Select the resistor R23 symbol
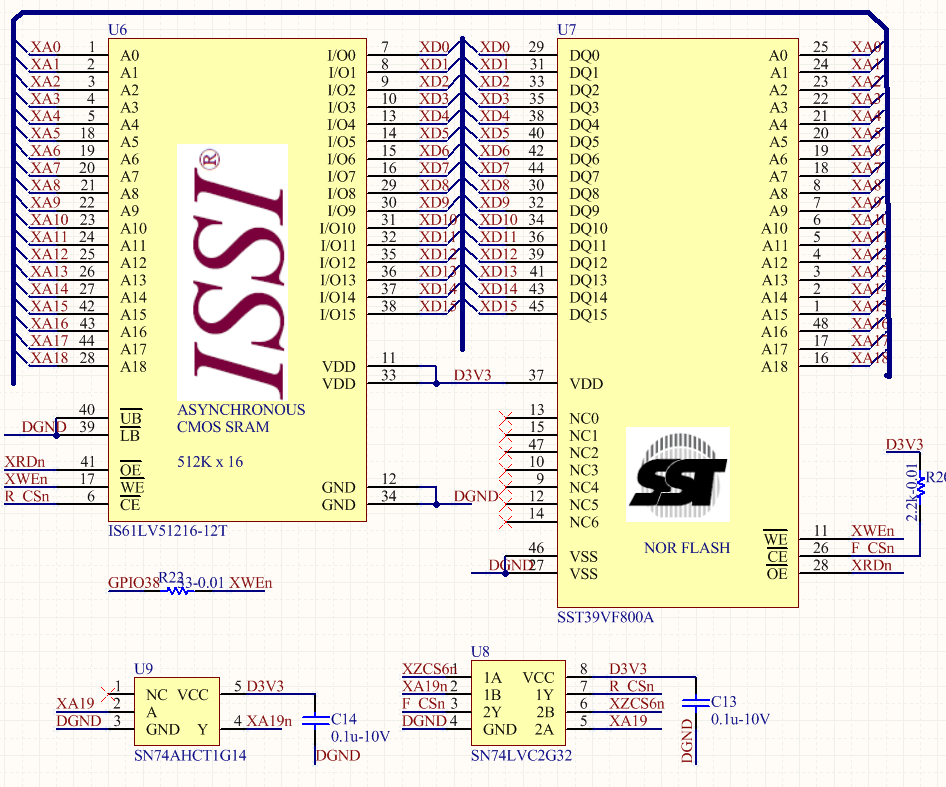946x787 pixels. coord(176,589)
